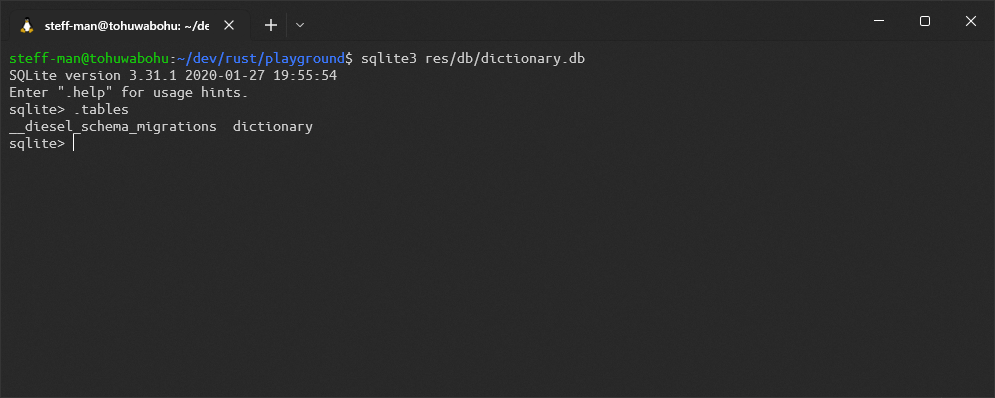Click the empty terminal area below the prompt

[498, 273]
